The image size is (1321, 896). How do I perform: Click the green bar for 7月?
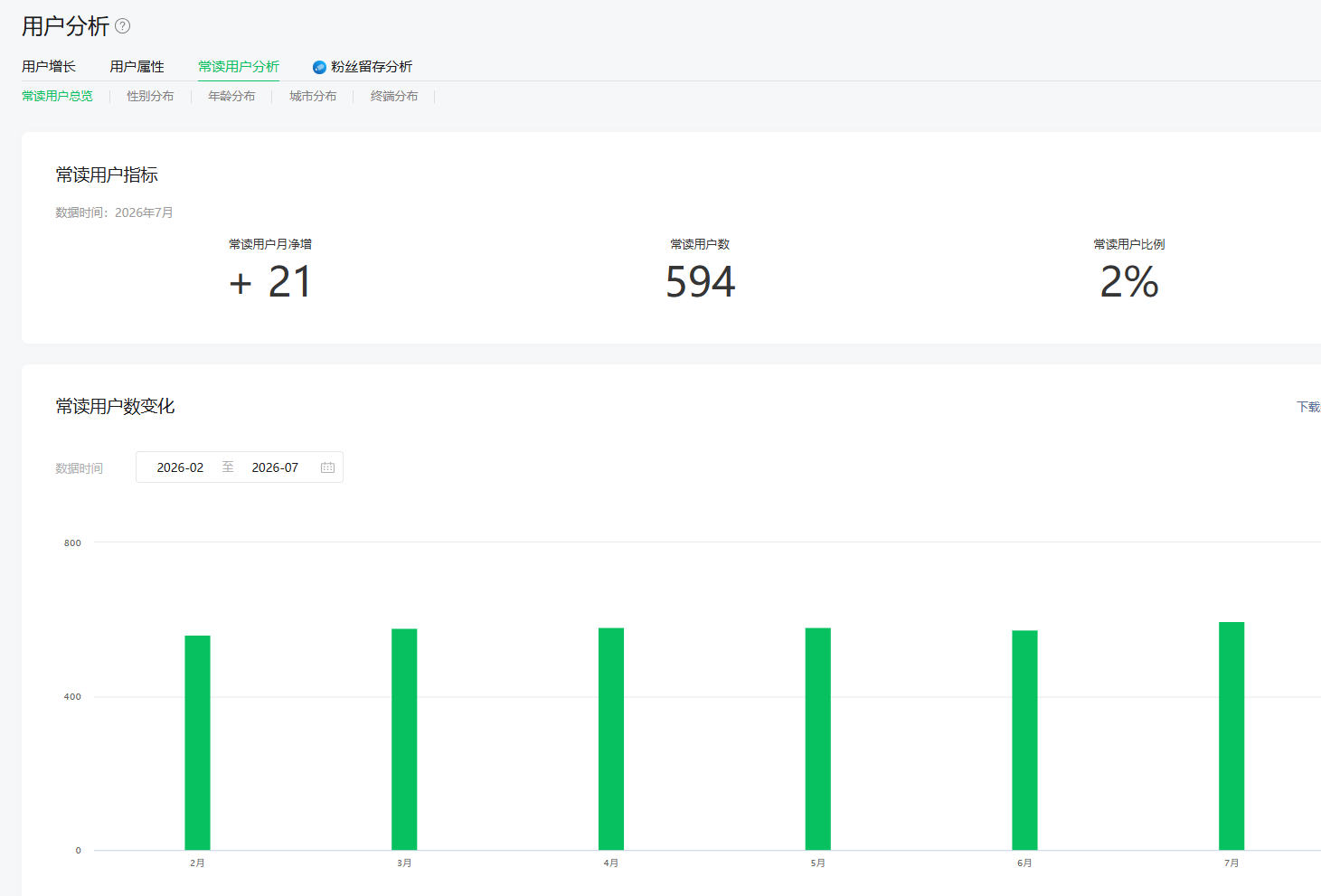pyautogui.click(x=1231, y=736)
